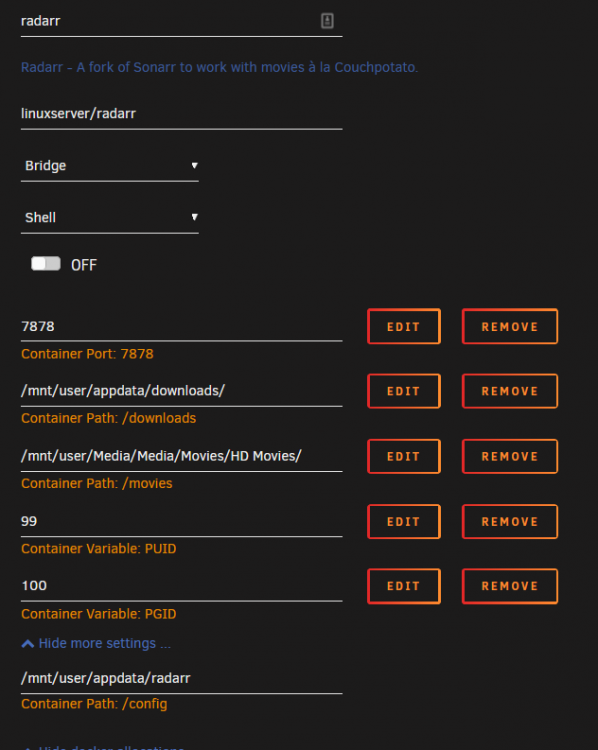
Task: Toggle the OFF privileged switch
Action: tap(46, 264)
